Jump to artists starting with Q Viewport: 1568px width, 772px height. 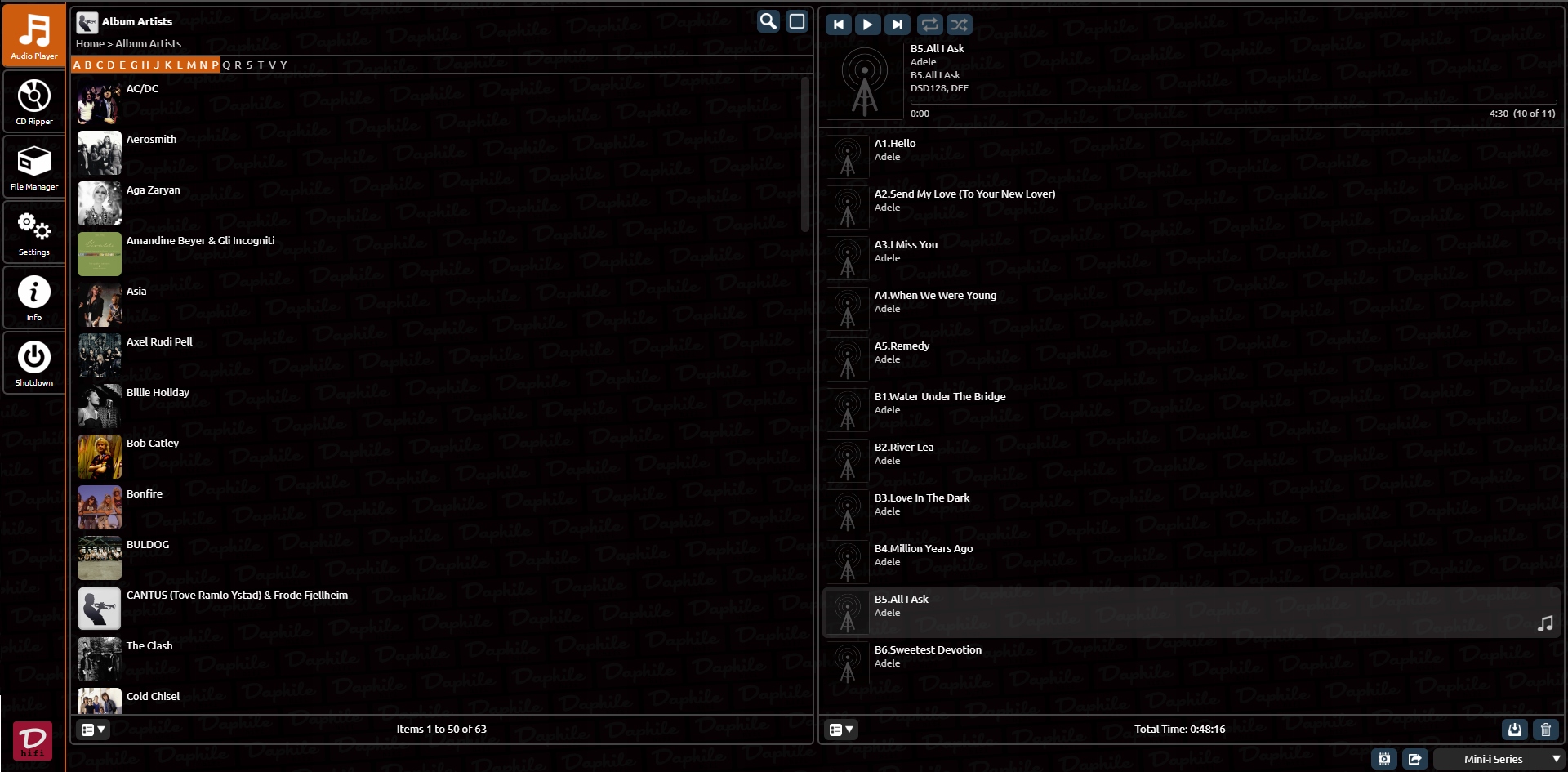tap(226, 65)
